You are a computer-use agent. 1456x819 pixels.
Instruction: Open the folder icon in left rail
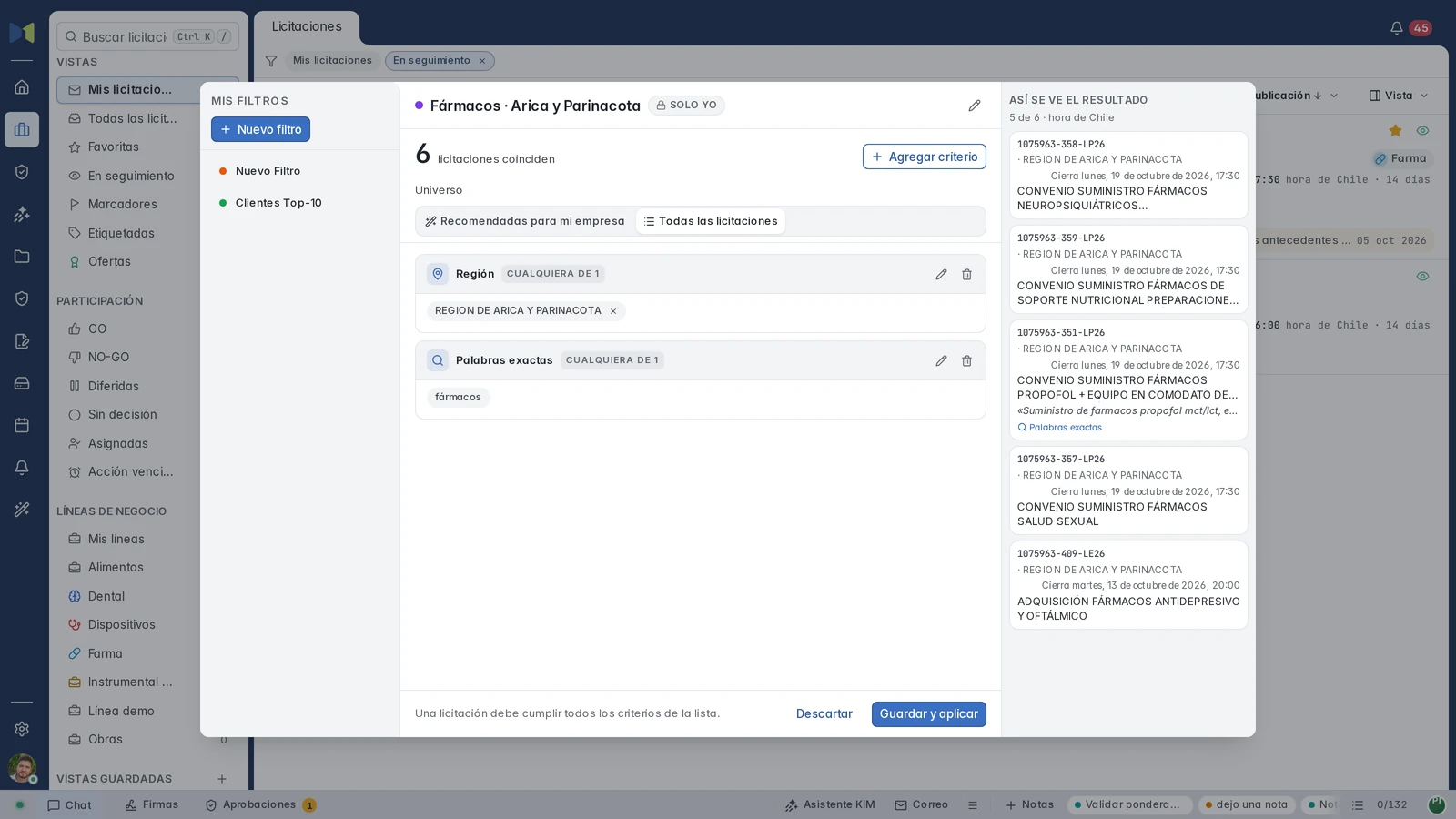pos(22,257)
